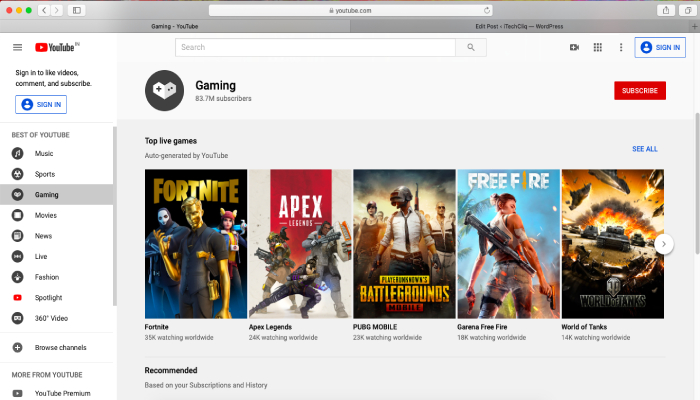Click the Gaming channel avatar
Image resolution: width=700 pixels, height=400 pixels.
(x=164, y=90)
